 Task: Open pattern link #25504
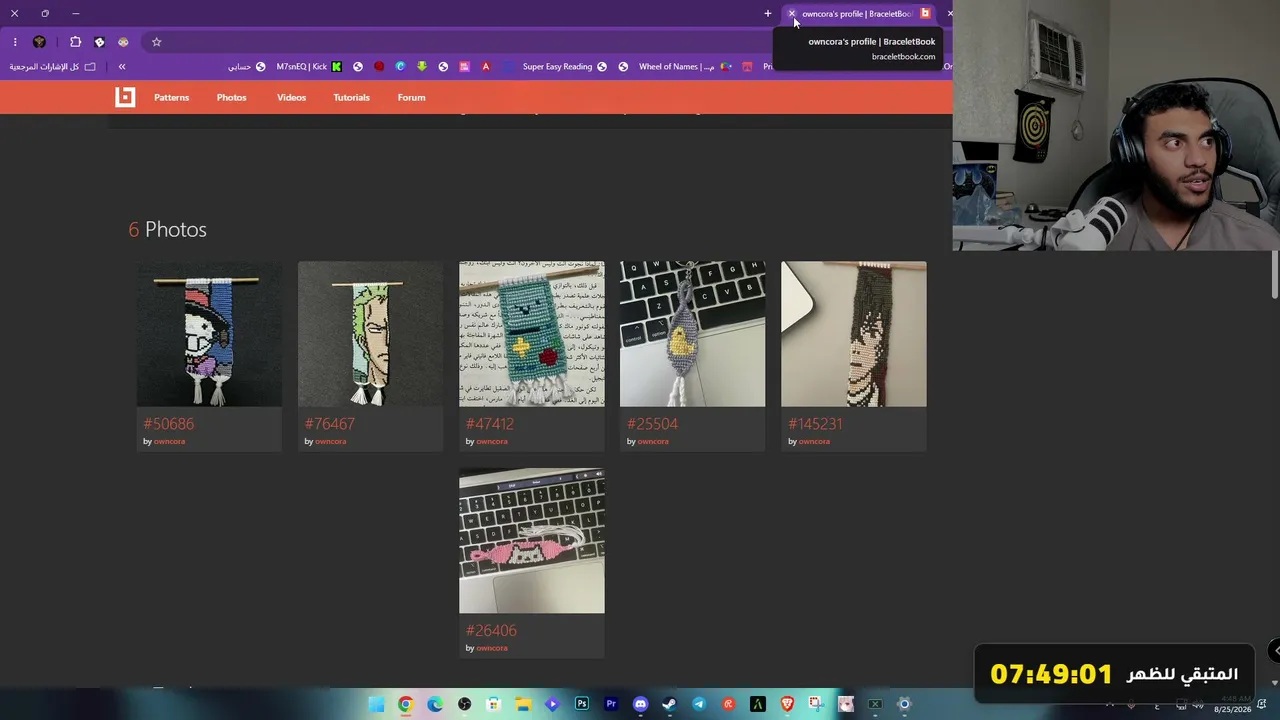pyautogui.click(x=652, y=424)
